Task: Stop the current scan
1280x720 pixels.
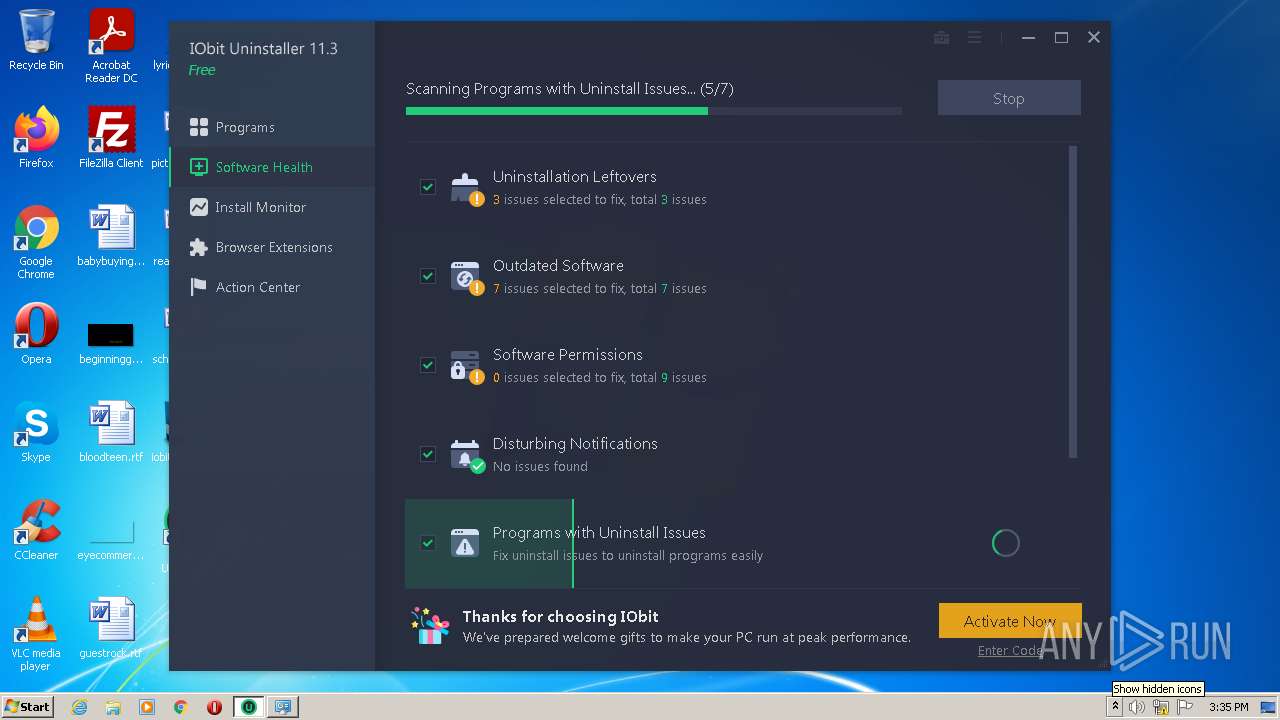Action: [1009, 98]
